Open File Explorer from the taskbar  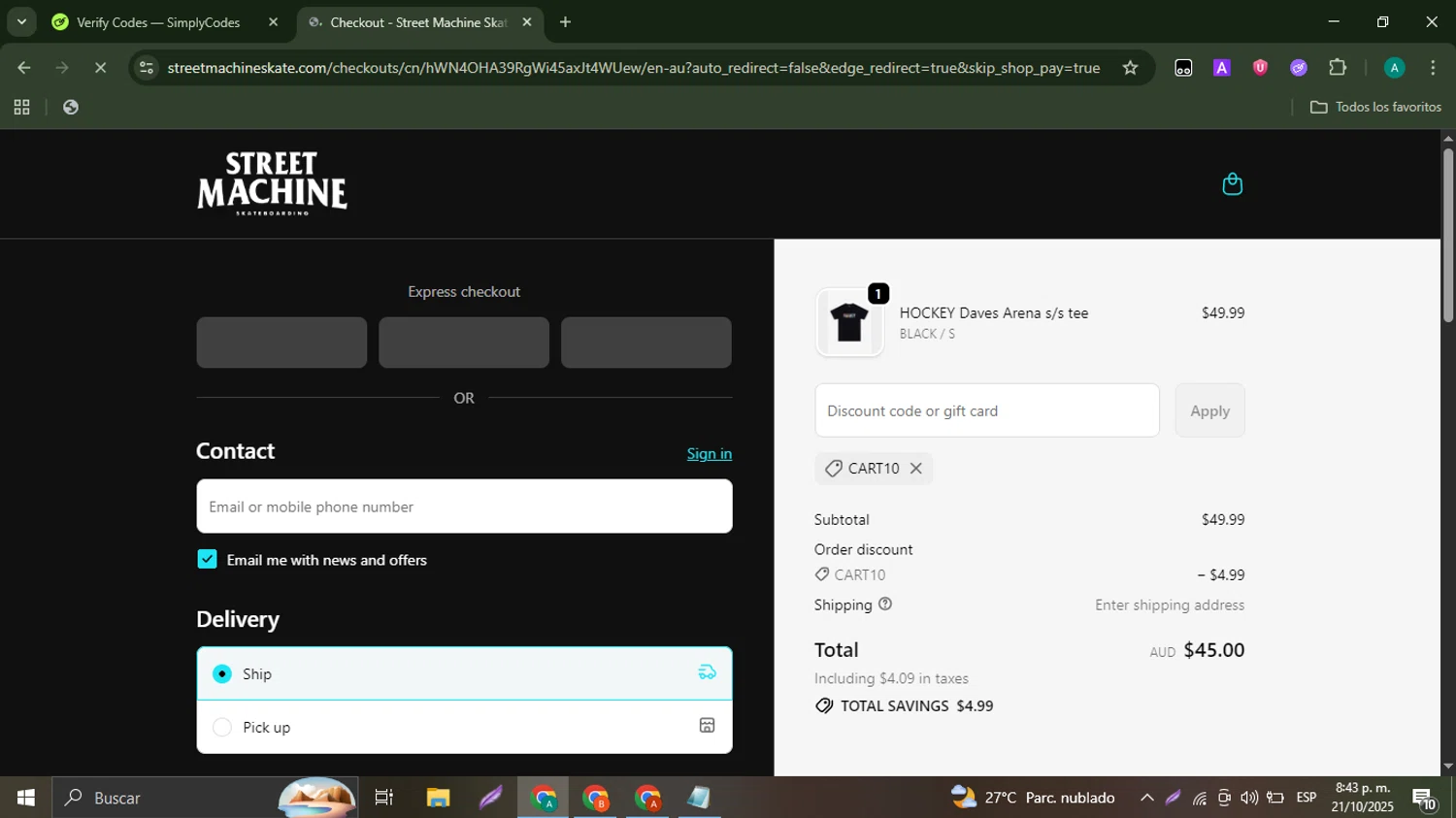pos(438,798)
